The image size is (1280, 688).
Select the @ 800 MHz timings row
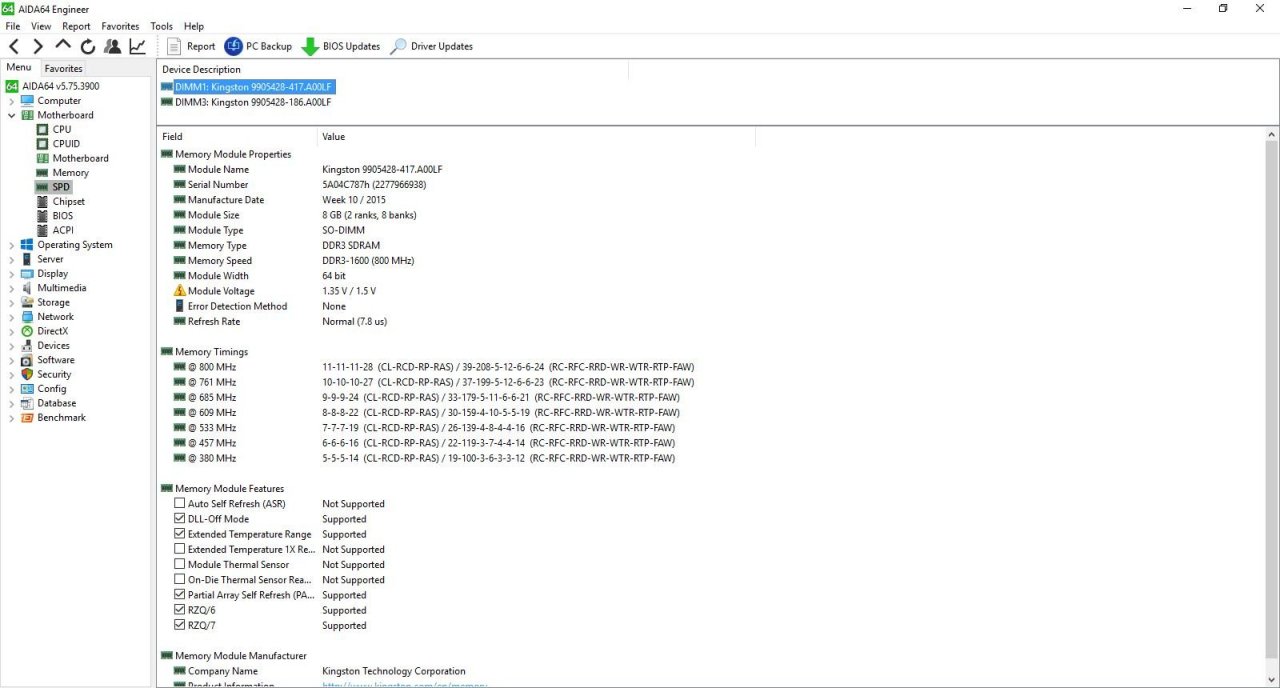pyautogui.click(x=434, y=367)
